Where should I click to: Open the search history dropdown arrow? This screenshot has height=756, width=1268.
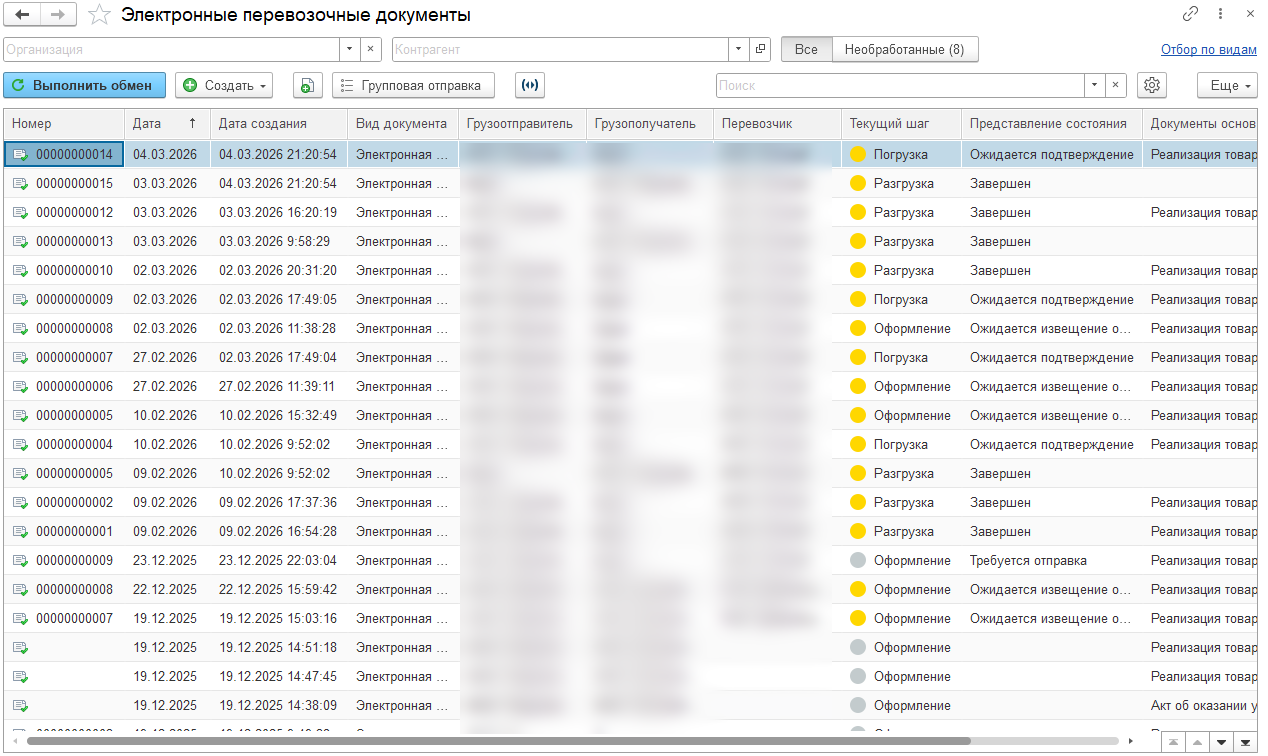click(x=1096, y=86)
